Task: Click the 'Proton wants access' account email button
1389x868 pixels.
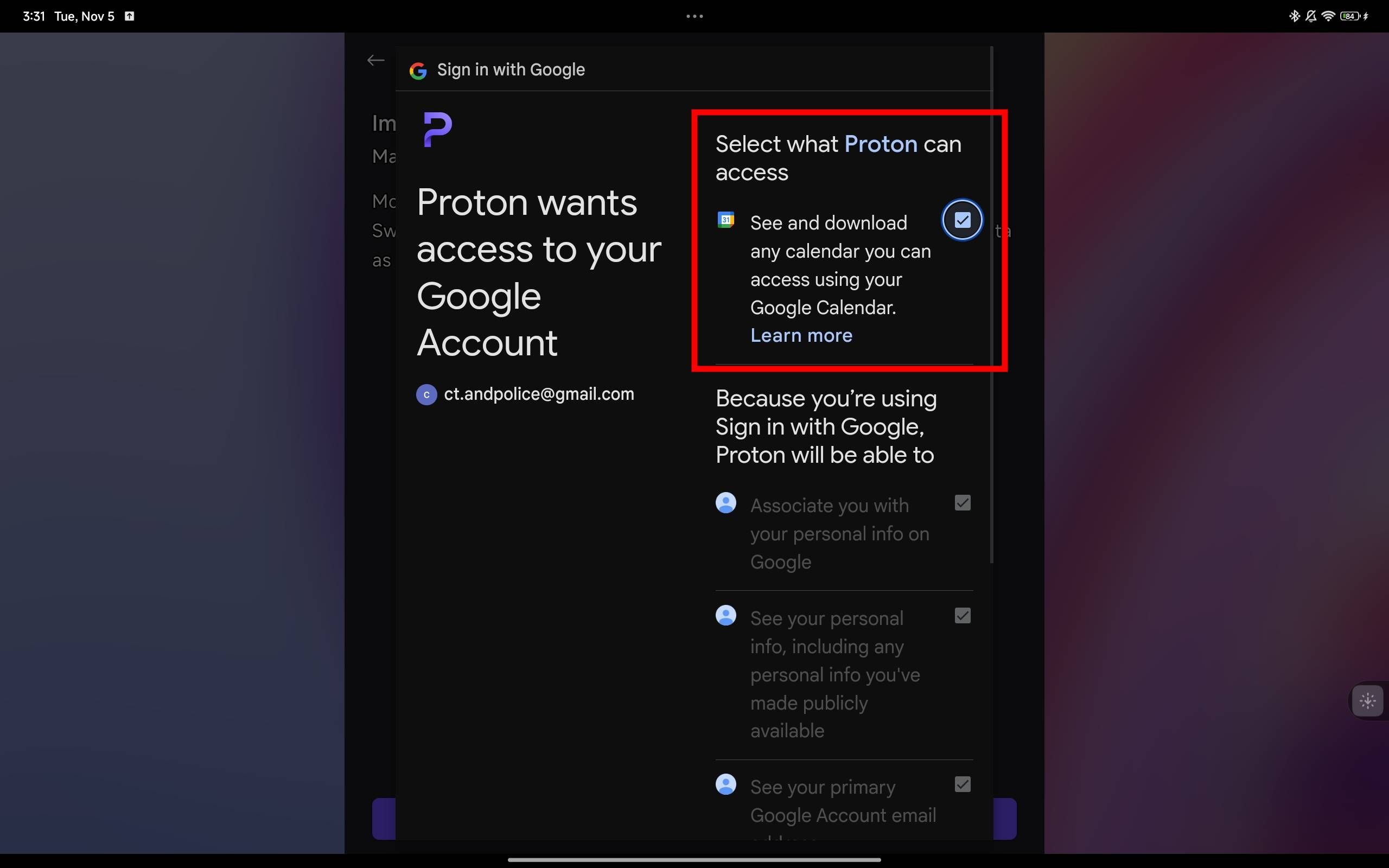Action: (525, 393)
